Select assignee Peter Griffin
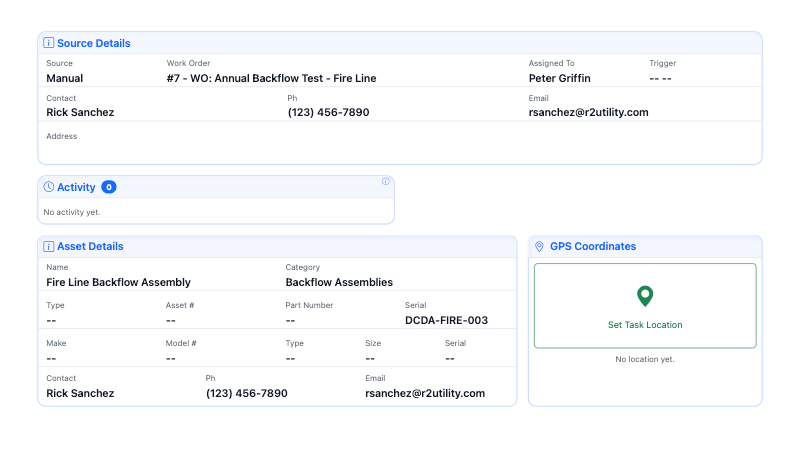This screenshot has width=800, height=450. coord(560,78)
